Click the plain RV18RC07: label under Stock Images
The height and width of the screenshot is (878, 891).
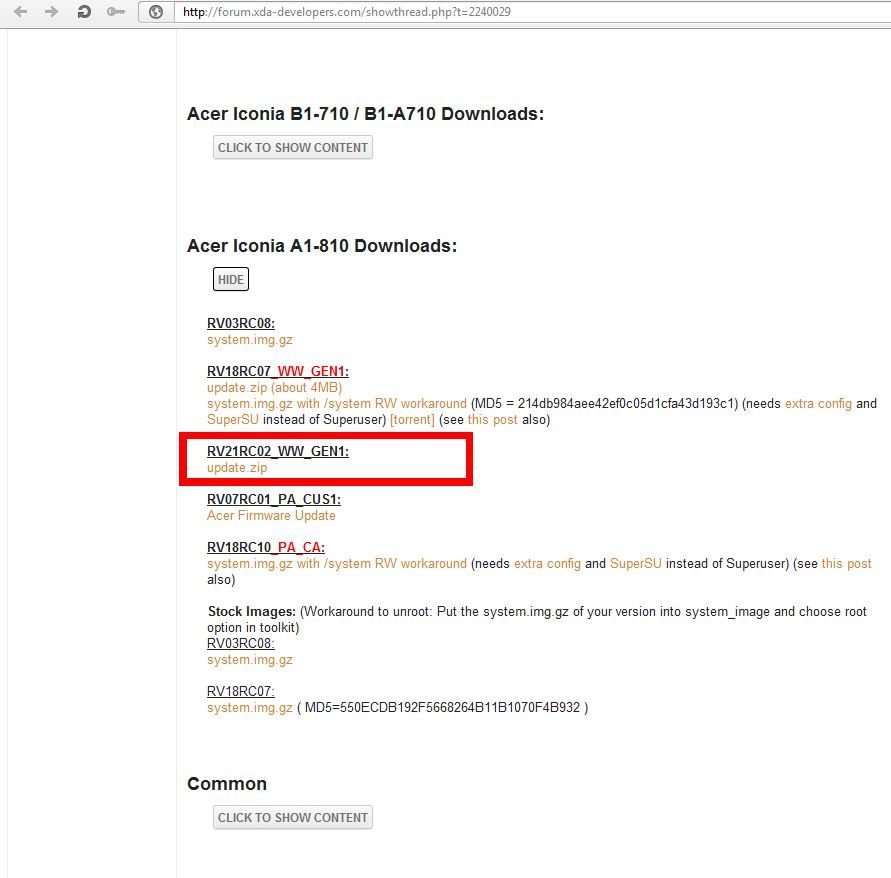click(241, 692)
